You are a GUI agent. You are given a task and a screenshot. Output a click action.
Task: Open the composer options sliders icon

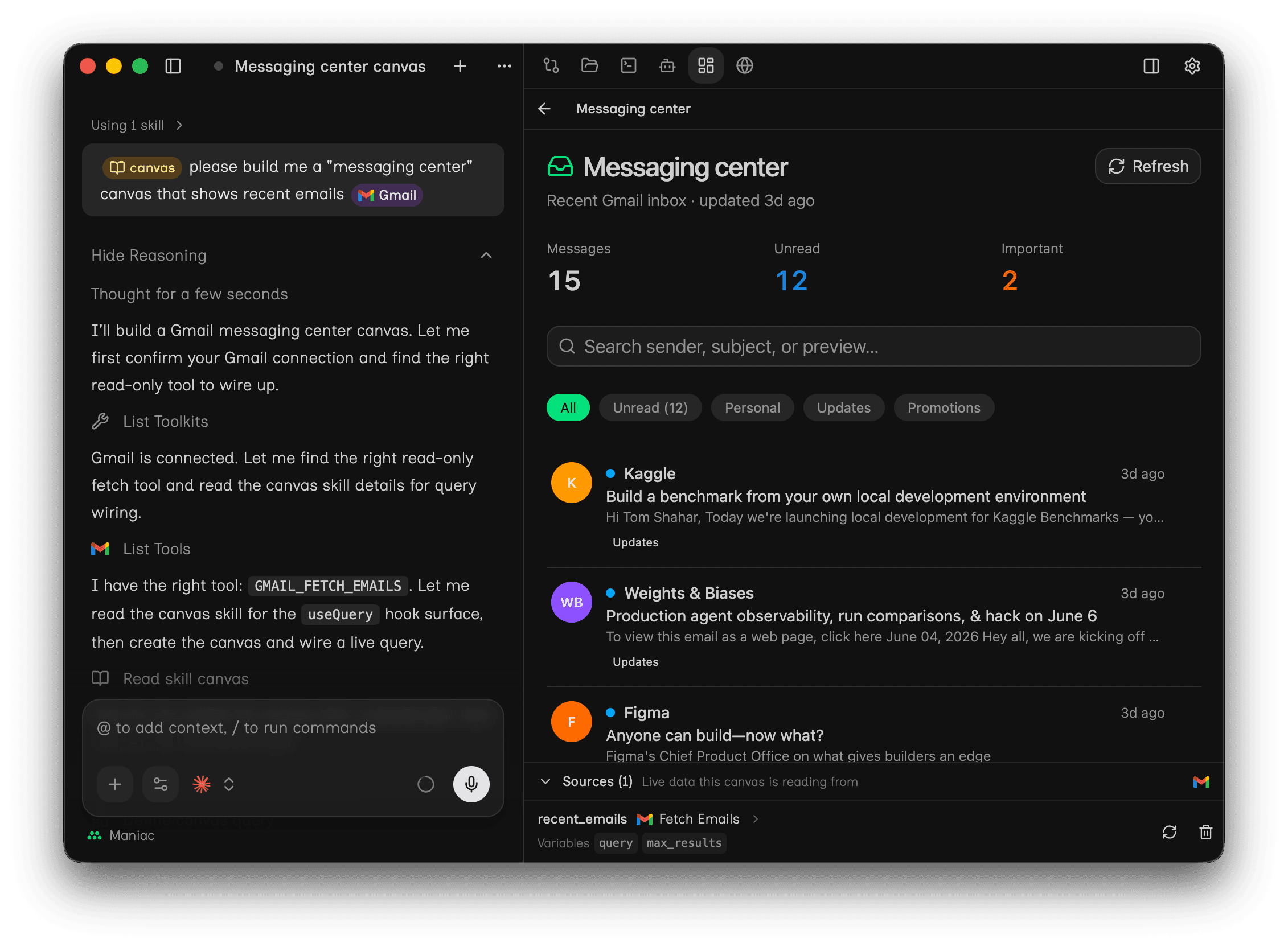(160, 784)
